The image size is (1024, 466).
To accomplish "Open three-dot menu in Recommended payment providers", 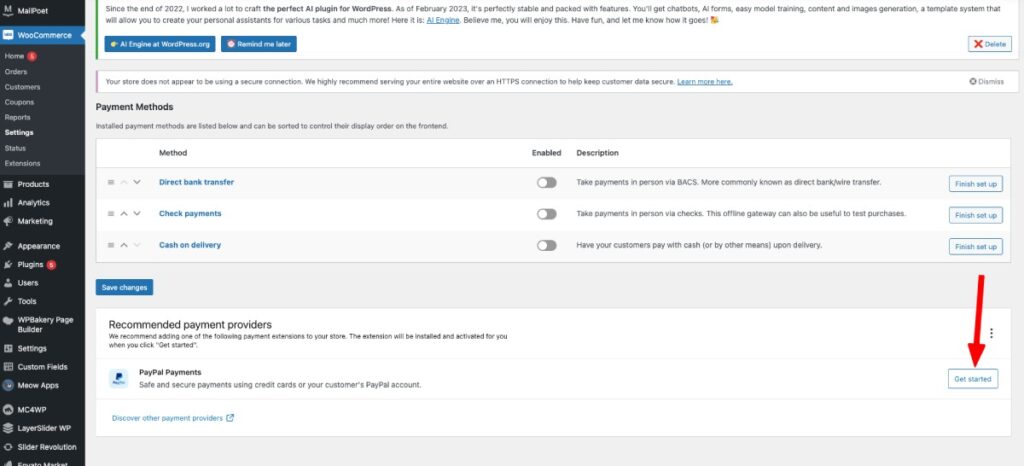I will click(x=991, y=334).
